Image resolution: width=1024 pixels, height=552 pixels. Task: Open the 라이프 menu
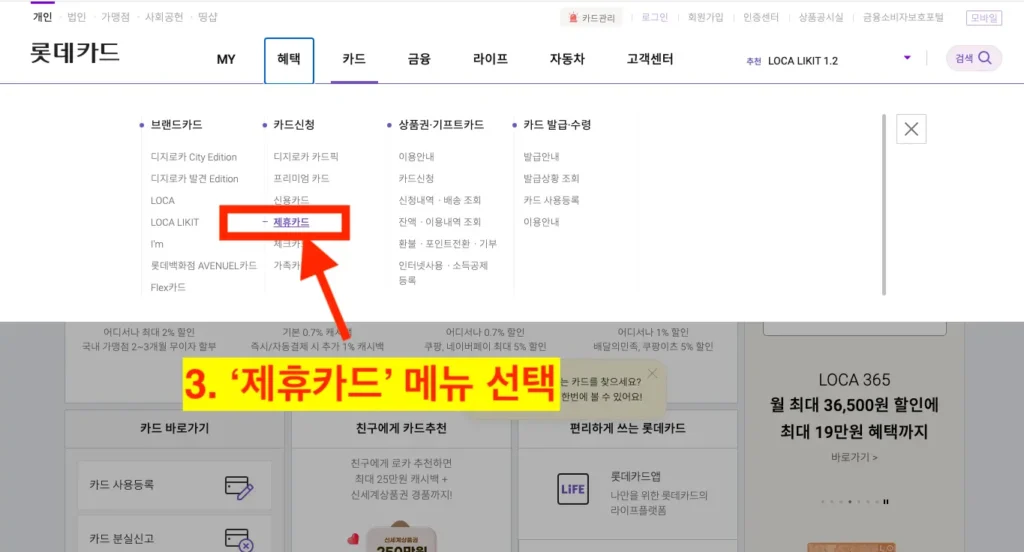pos(490,59)
